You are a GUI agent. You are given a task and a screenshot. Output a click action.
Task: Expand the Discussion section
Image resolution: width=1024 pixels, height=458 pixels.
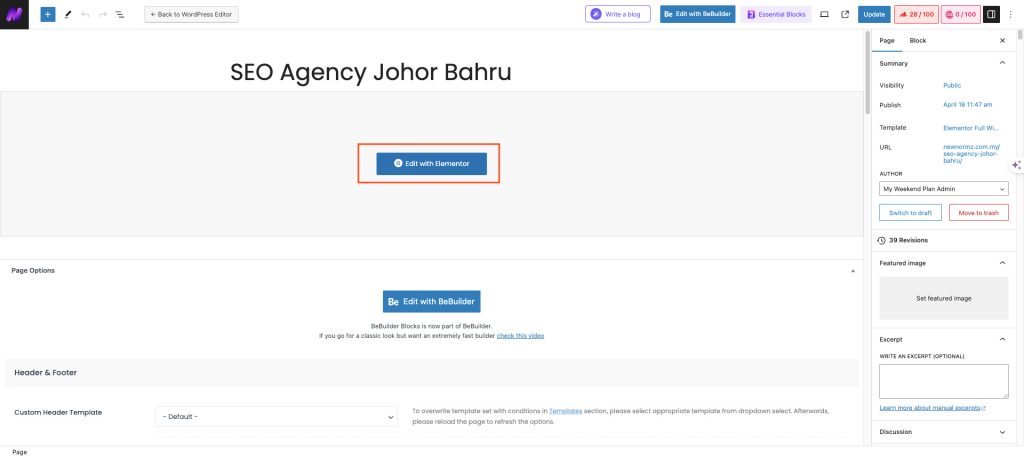tap(1003, 432)
